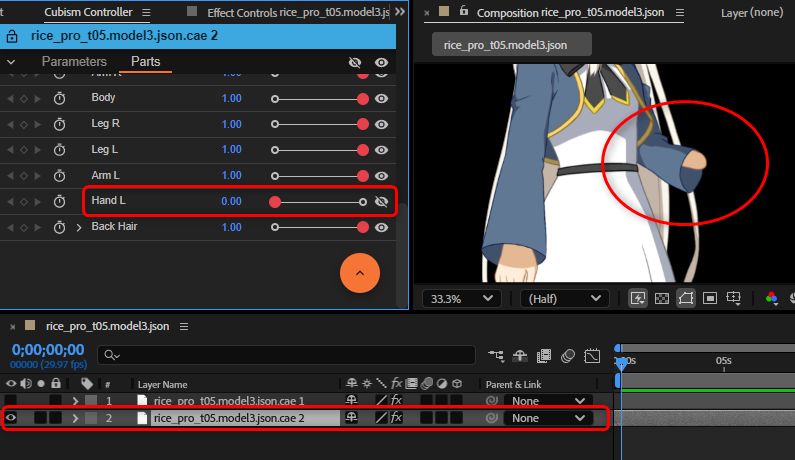Toggle stopwatch for Hand L part
This screenshot has height=460, width=795.
click(x=59, y=202)
